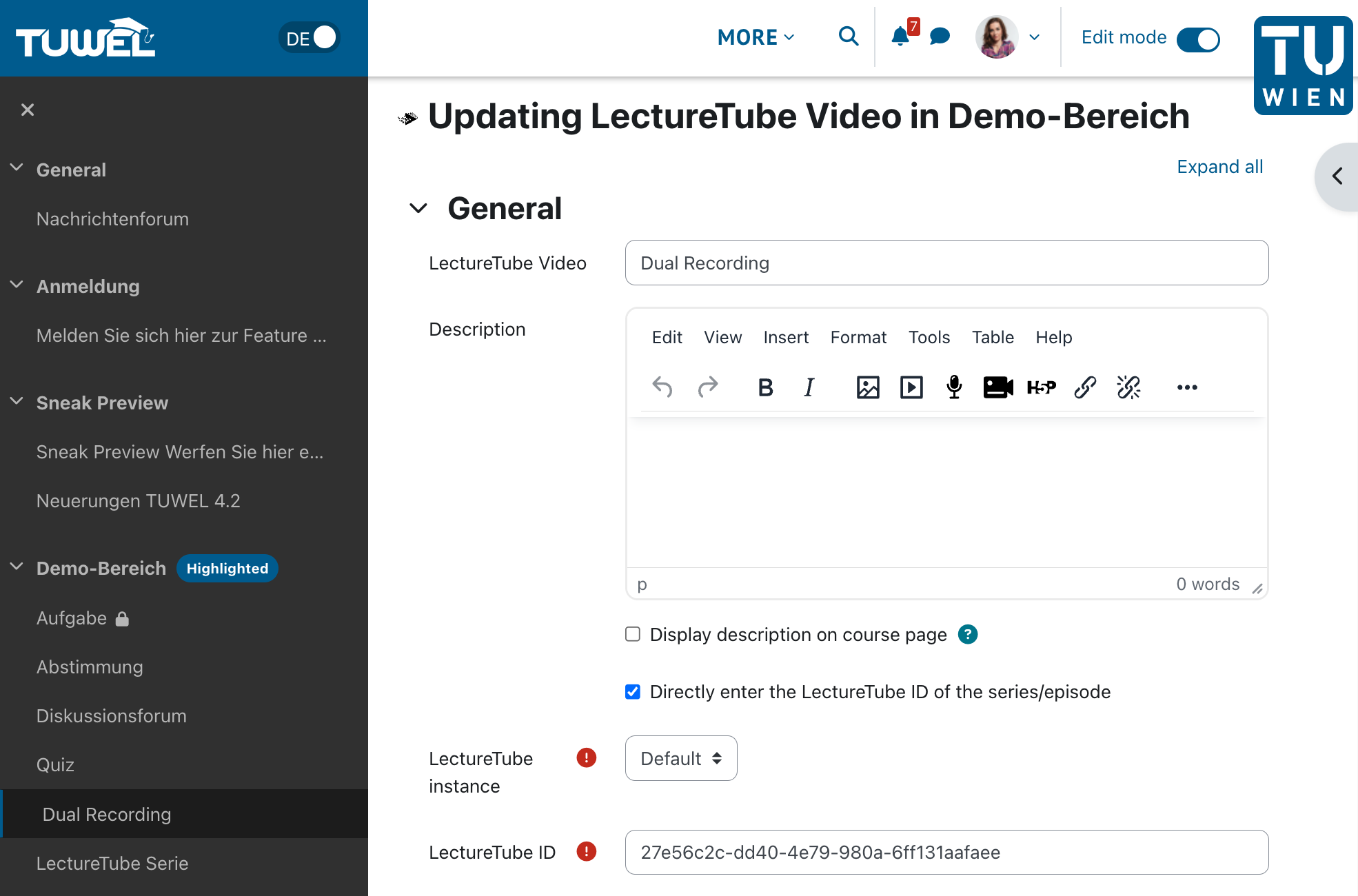Image resolution: width=1358 pixels, height=896 pixels.
Task: Insert multimedia via editor toolbar
Action: (x=911, y=387)
